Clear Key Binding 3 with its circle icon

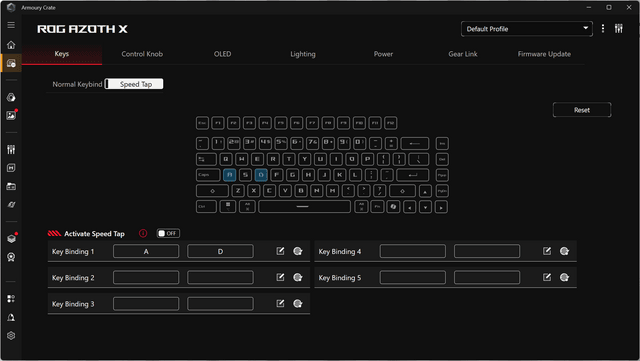click(x=298, y=303)
